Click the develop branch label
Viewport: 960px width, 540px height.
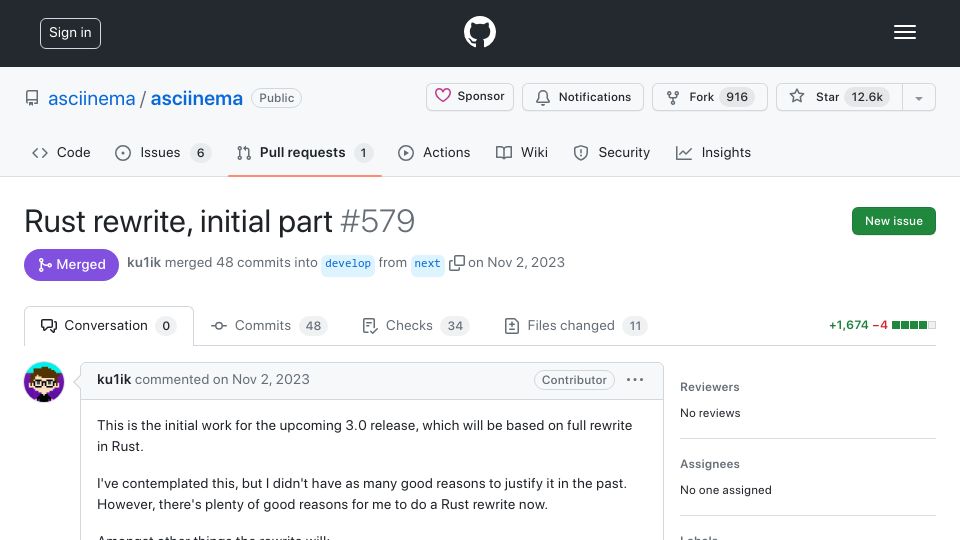(x=348, y=263)
